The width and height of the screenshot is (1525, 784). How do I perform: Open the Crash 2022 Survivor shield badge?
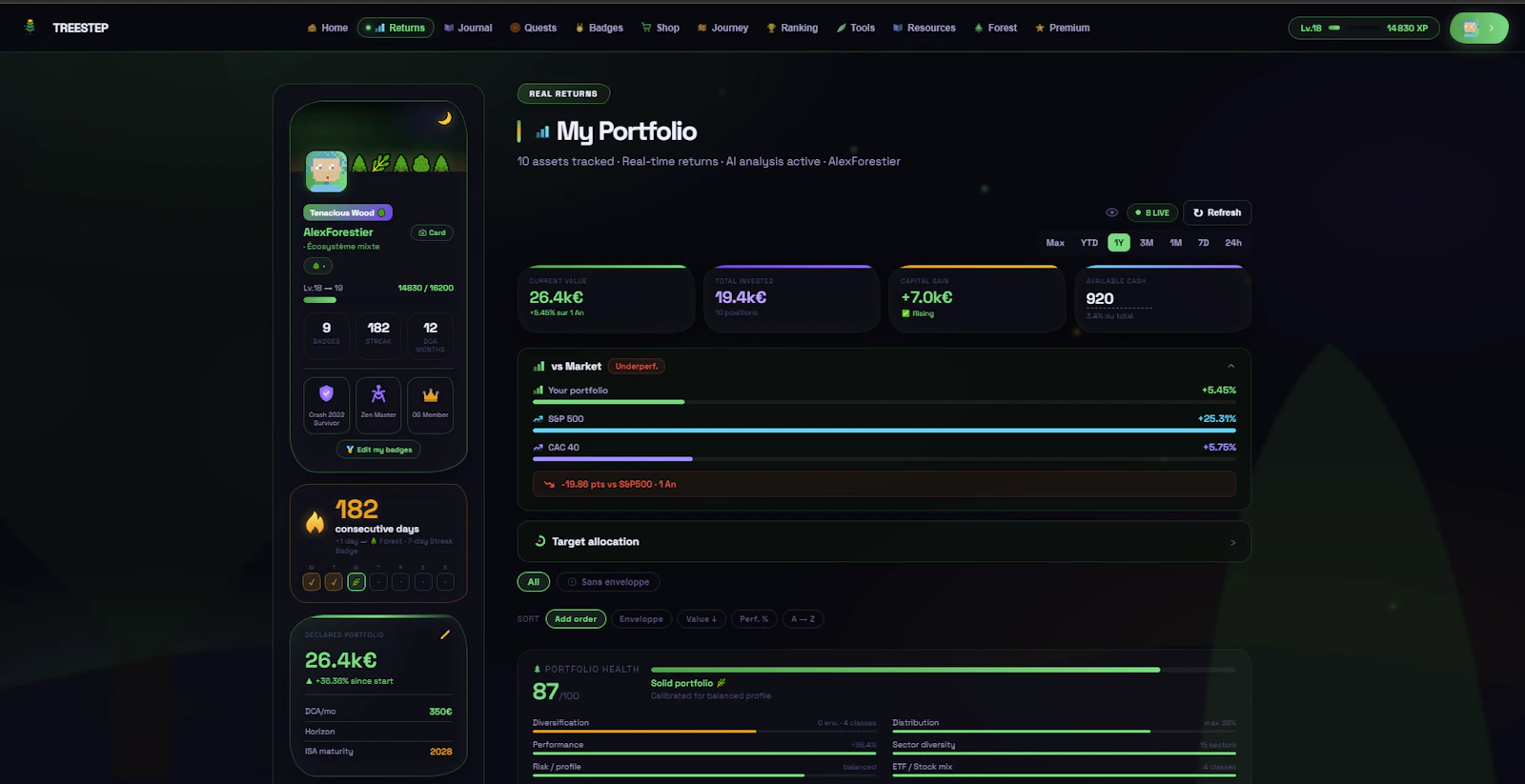point(326,406)
